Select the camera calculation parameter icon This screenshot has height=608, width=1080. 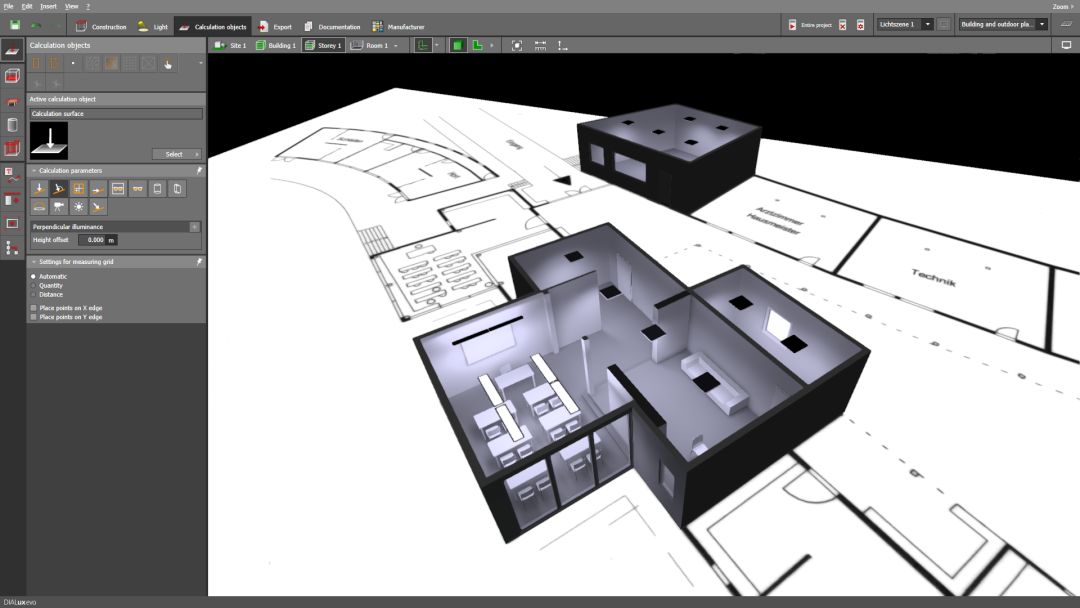coord(58,207)
